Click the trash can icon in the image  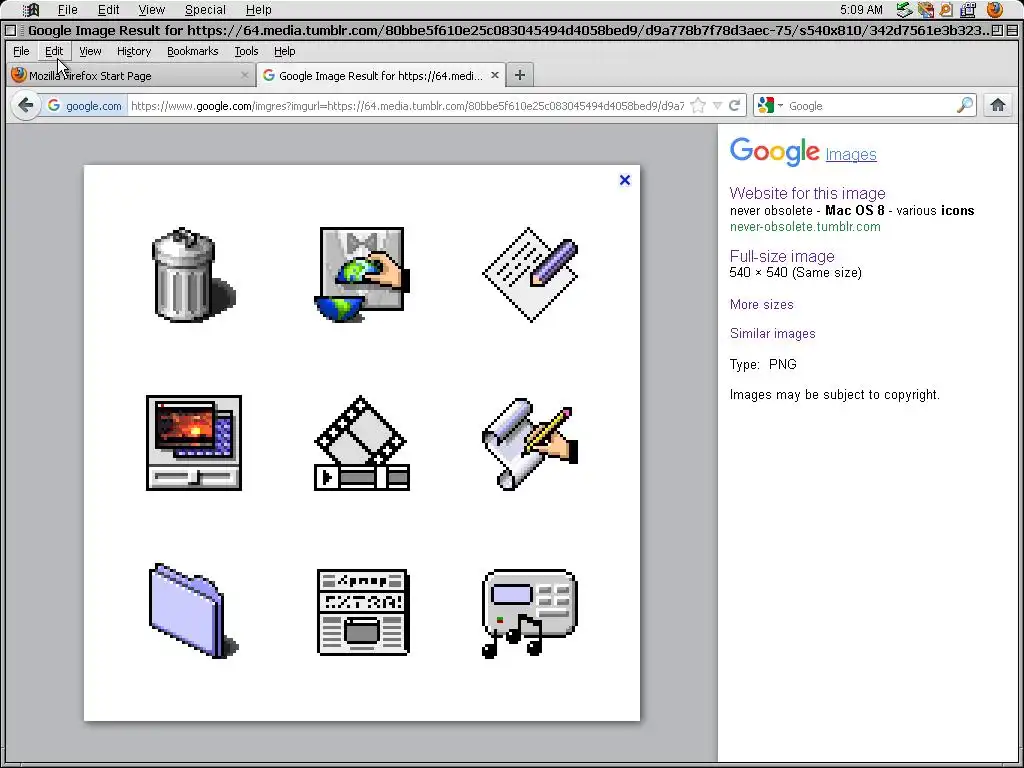point(193,275)
